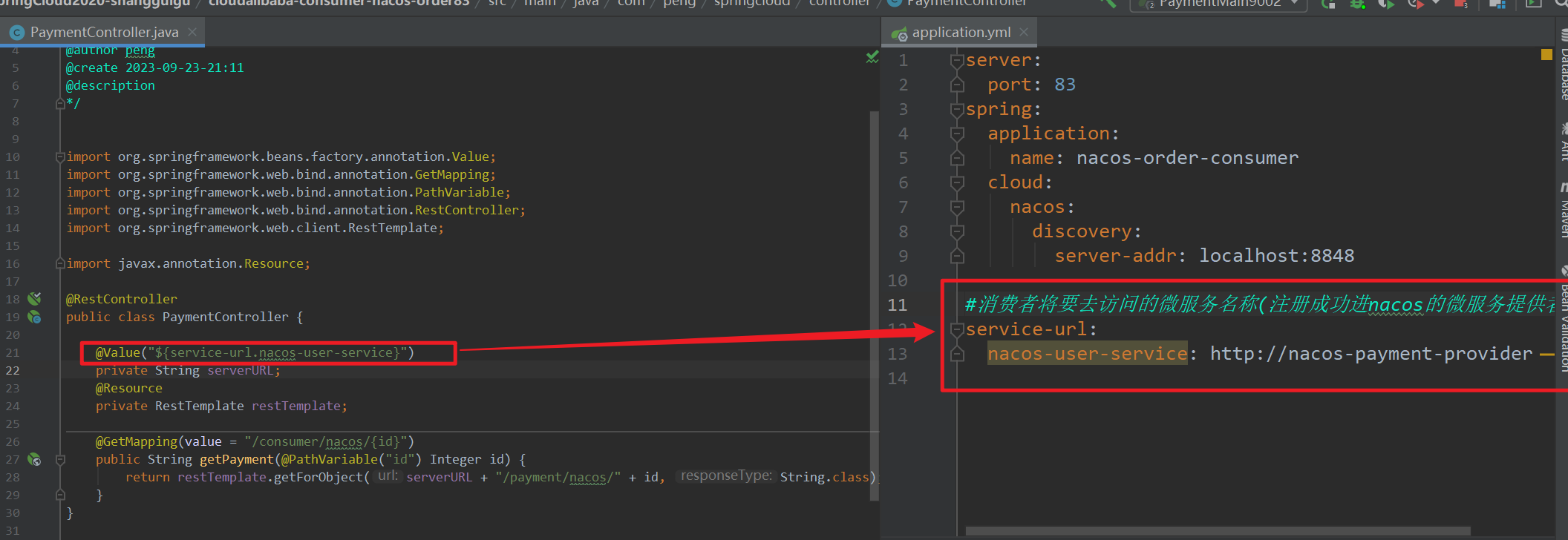Image resolution: width=1568 pixels, height=540 pixels.
Task: Click the vertical scrollbar of the Java editor
Action: point(874,306)
